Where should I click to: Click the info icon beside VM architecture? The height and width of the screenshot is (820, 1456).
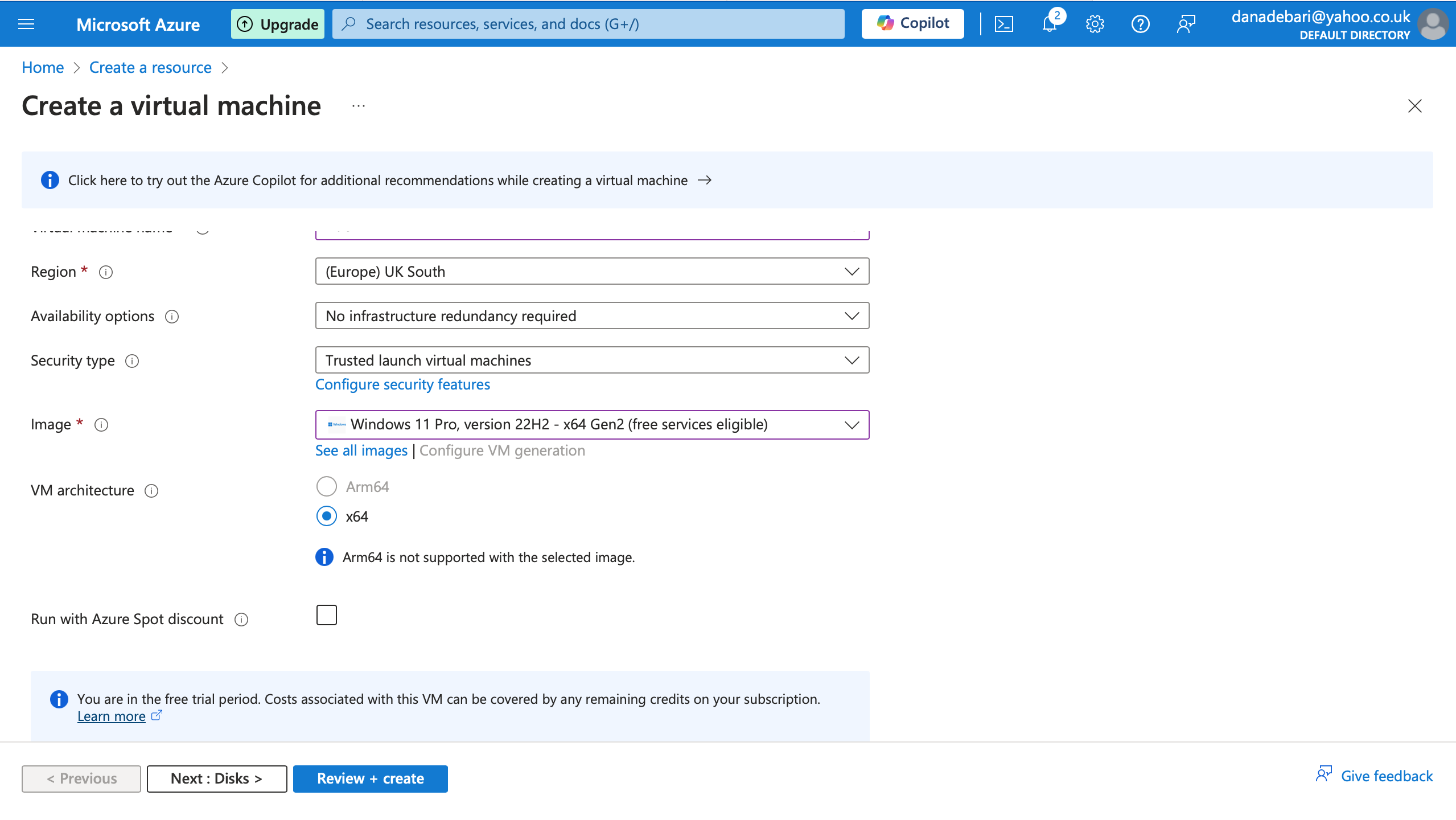point(151,491)
